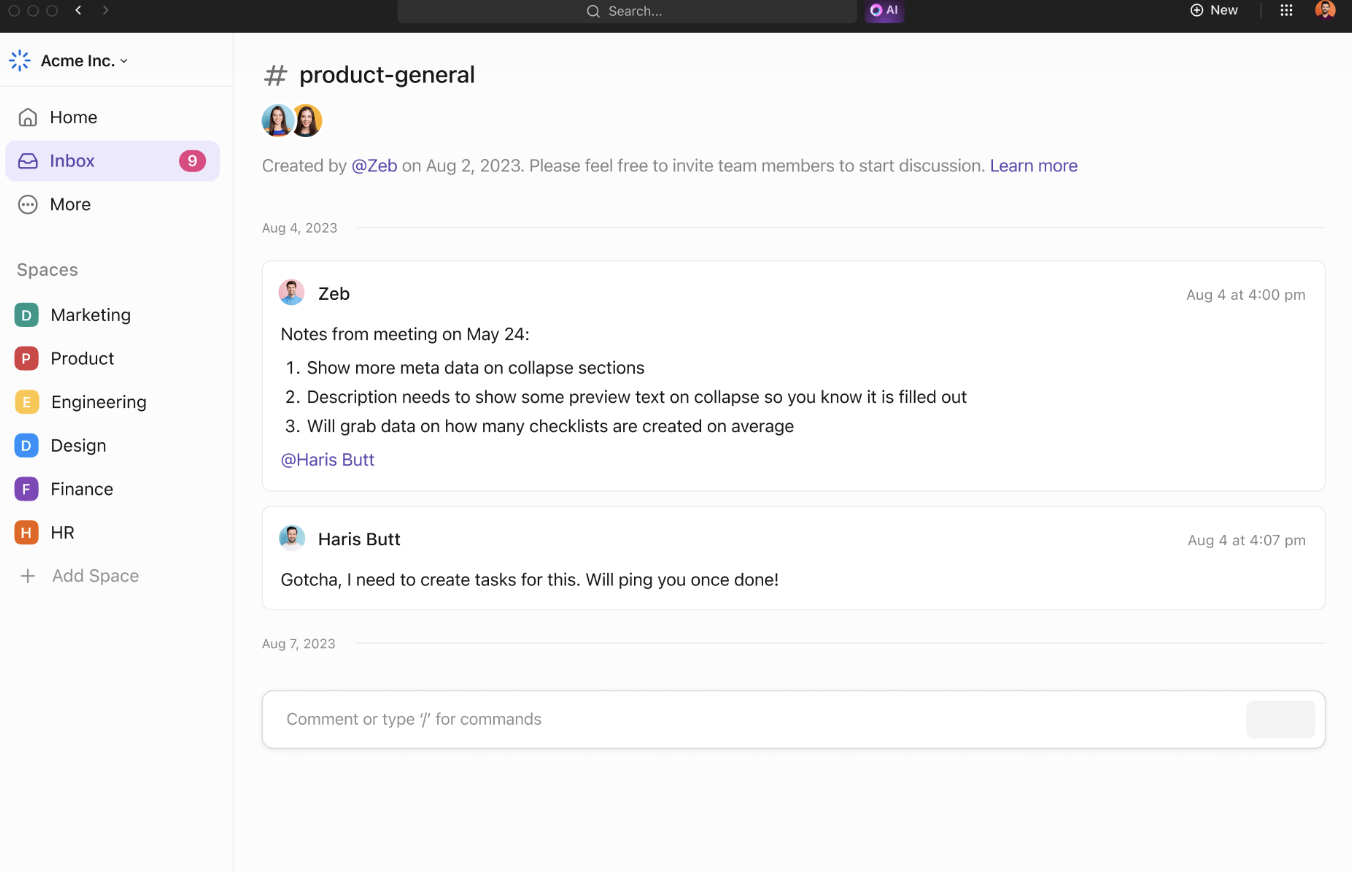This screenshot has width=1352, height=872.
Task: Click the Add Space plus icon
Action: click(28, 576)
